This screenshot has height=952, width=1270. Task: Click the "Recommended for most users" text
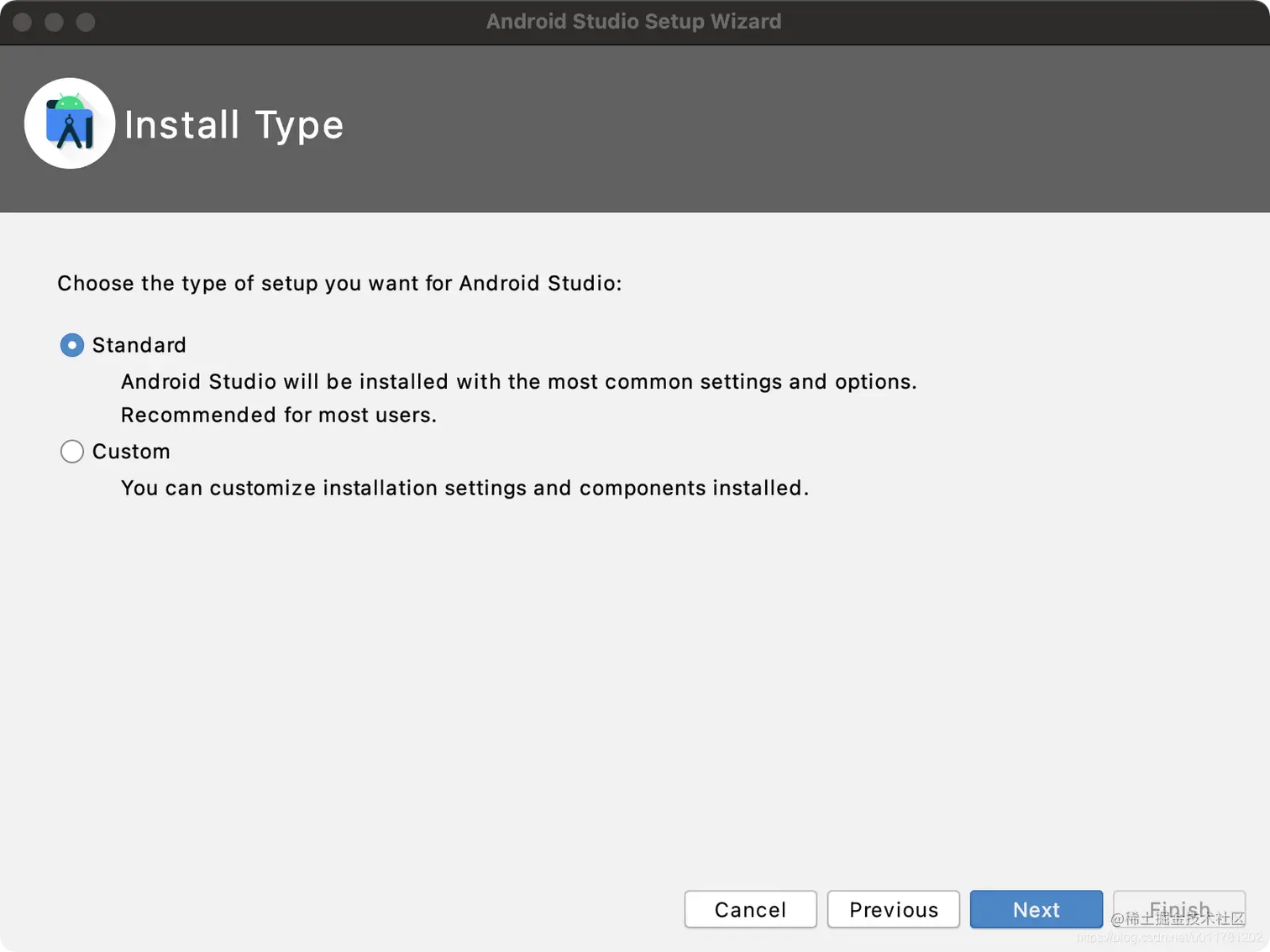pyautogui.click(x=279, y=415)
